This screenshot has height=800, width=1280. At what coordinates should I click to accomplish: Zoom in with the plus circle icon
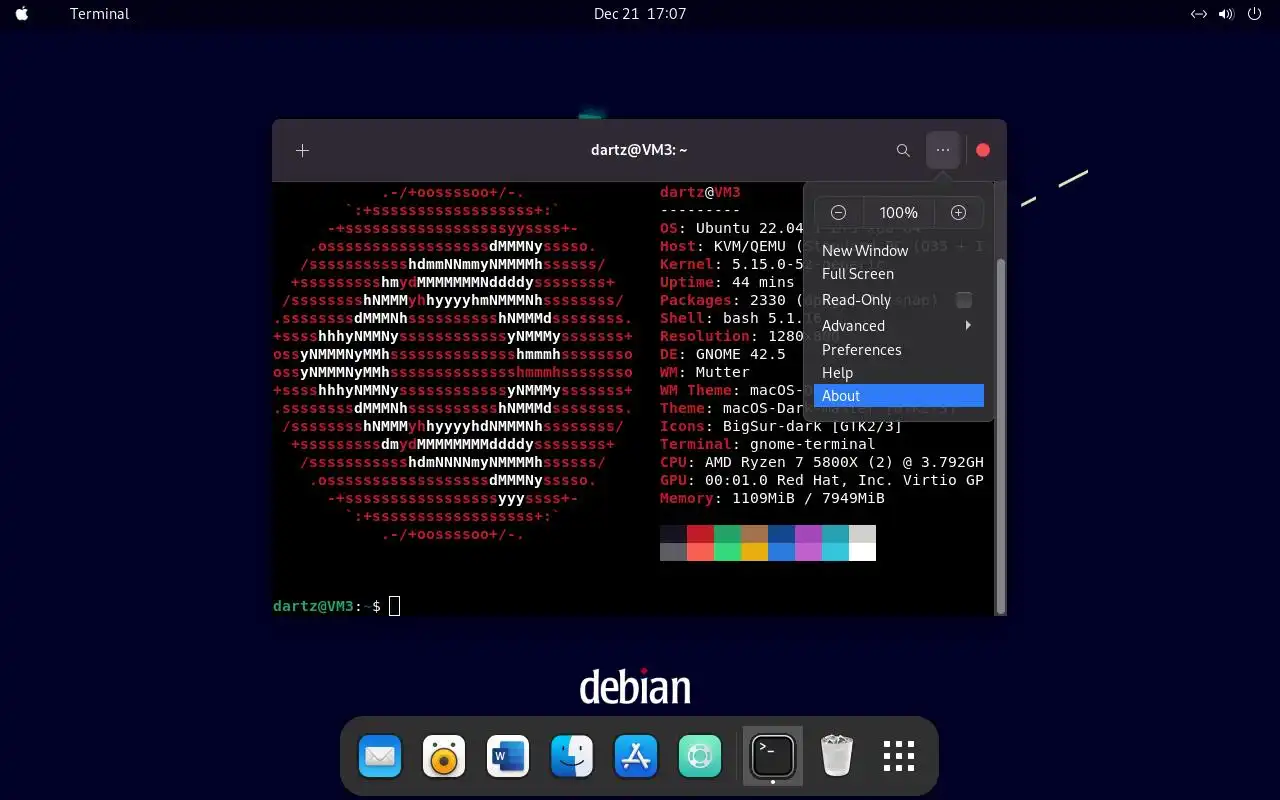[x=958, y=212]
